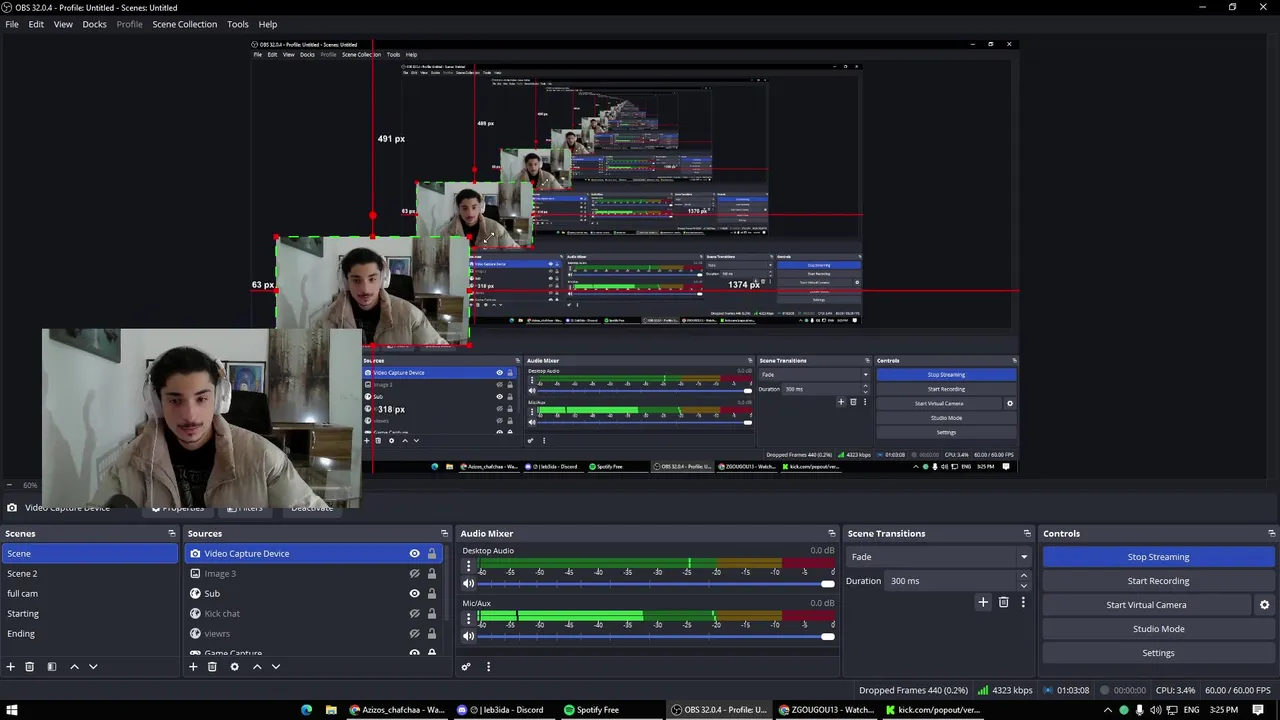Increase transition duration with up arrow
Image resolution: width=1280 pixels, height=720 pixels.
point(1023,576)
